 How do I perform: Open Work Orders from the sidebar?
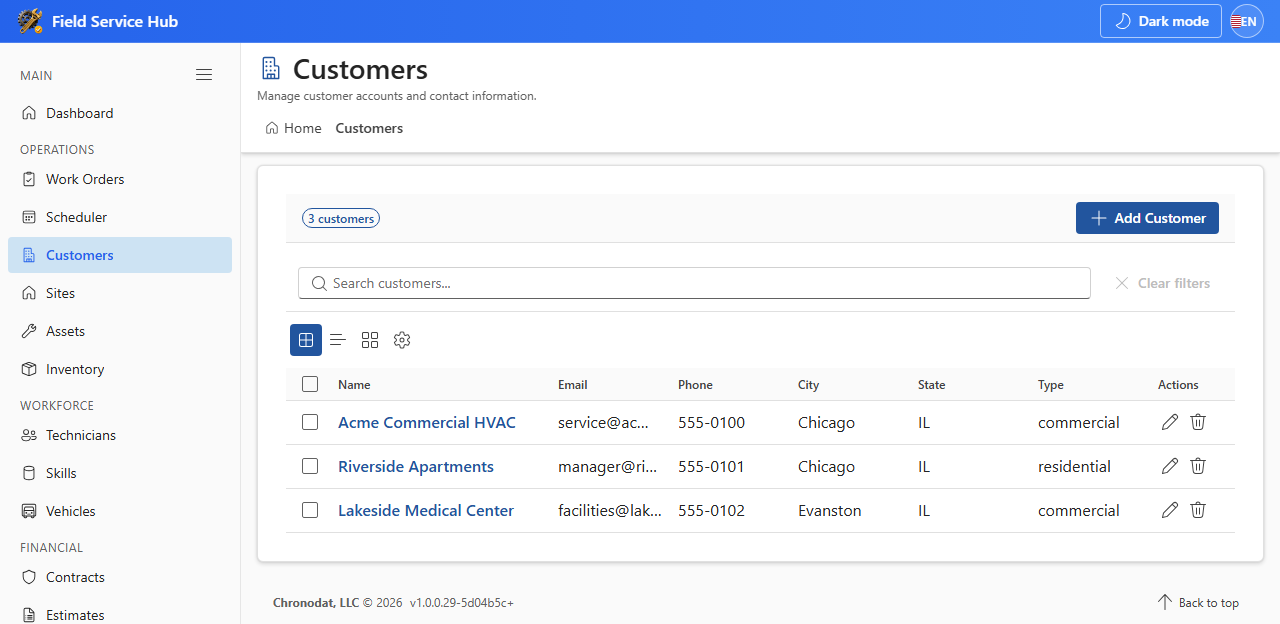[x=120, y=179]
